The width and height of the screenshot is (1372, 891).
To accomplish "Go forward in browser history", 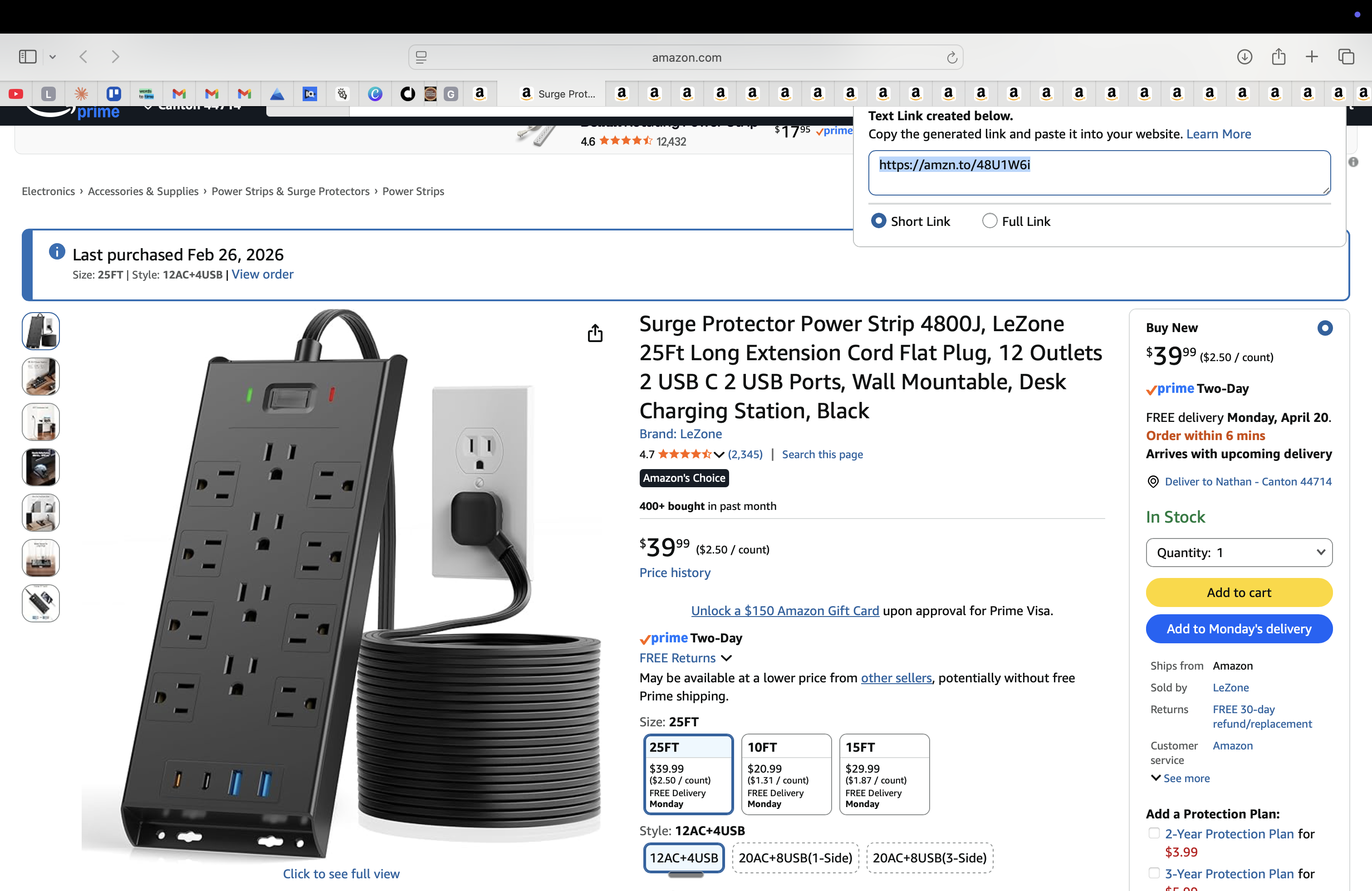I will [115, 56].
